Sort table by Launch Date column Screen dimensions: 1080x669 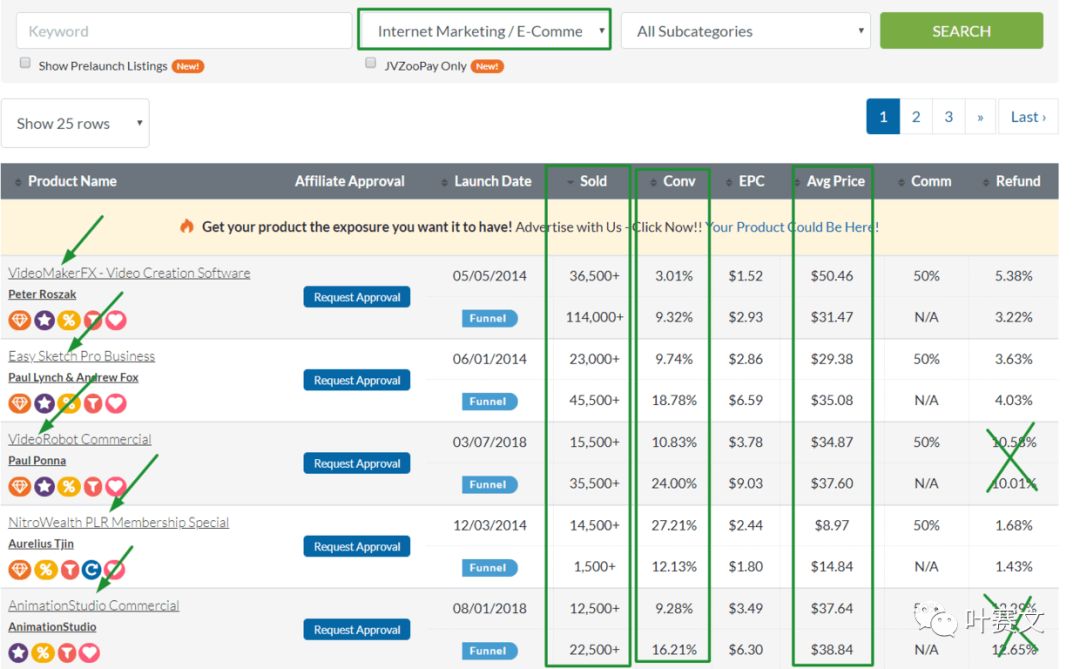[492, 181]
